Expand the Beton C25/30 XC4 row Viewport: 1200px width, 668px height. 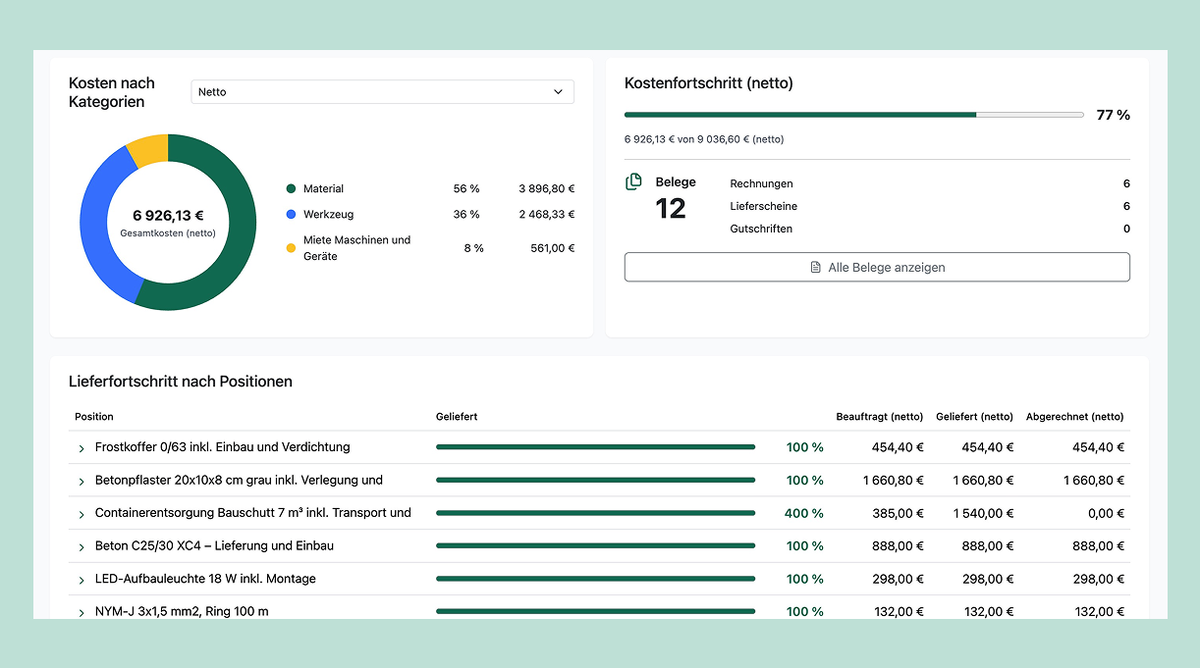point(81,547)
